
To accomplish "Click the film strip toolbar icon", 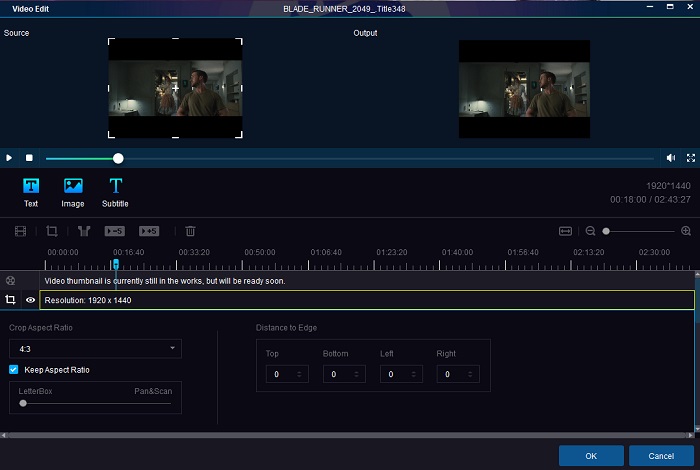I will 20,231.
